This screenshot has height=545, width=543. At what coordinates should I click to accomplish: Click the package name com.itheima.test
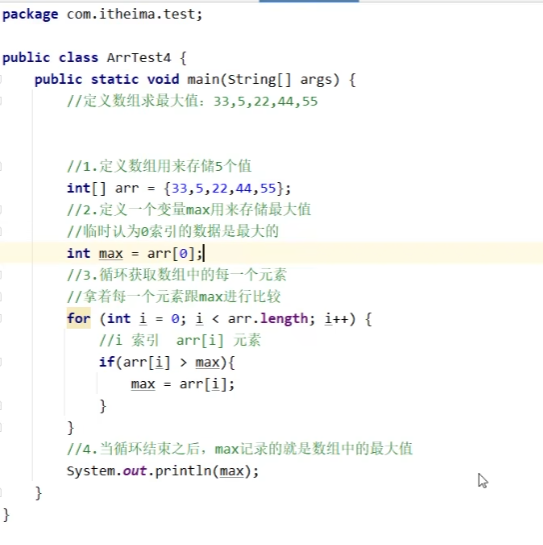click(x=132, y=15)
